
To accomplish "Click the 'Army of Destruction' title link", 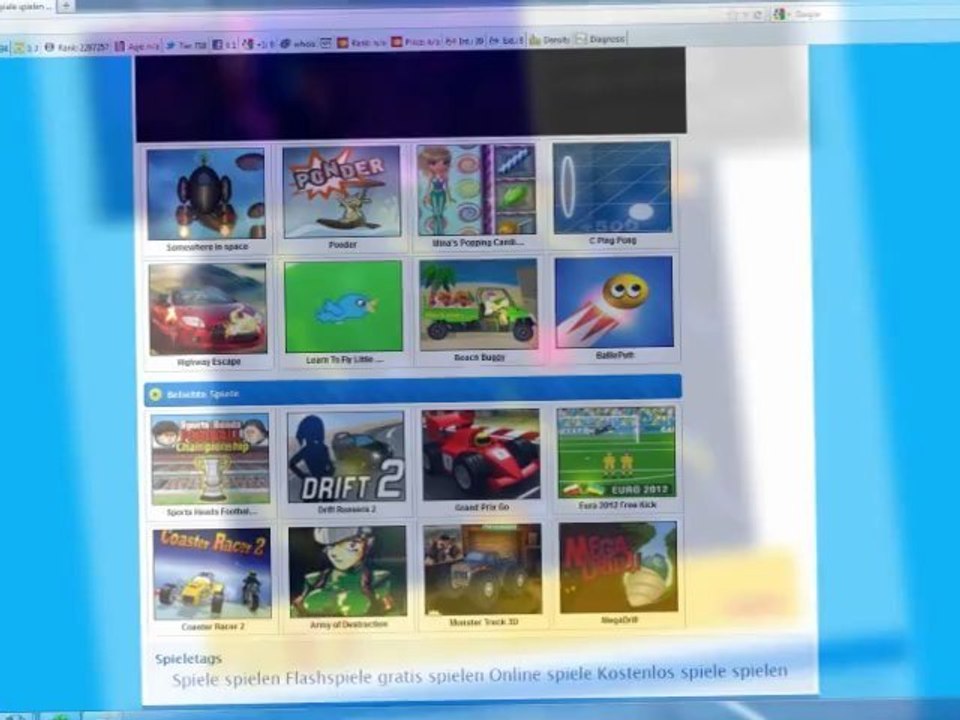I will tap(348, 624).
